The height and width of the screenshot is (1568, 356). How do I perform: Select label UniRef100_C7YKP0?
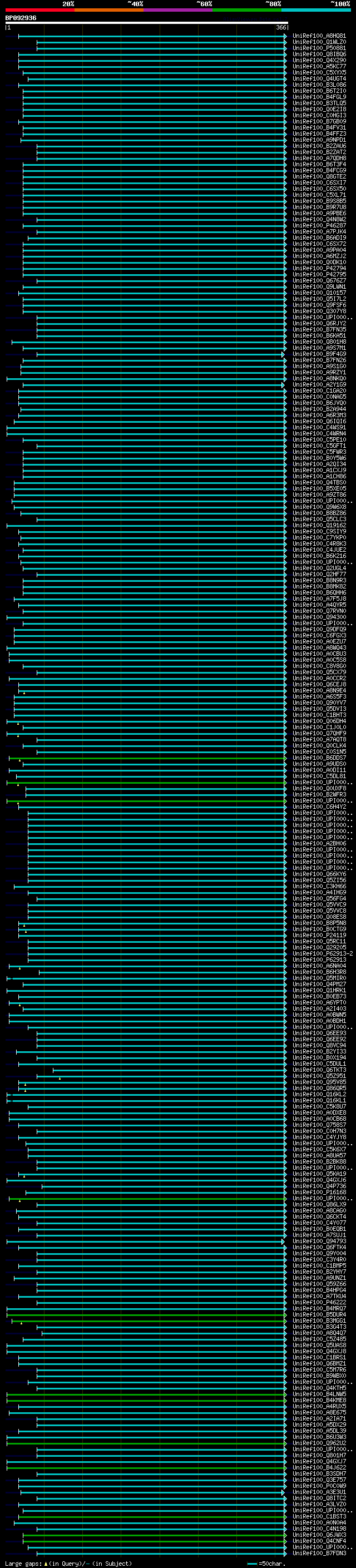point(319,537)
